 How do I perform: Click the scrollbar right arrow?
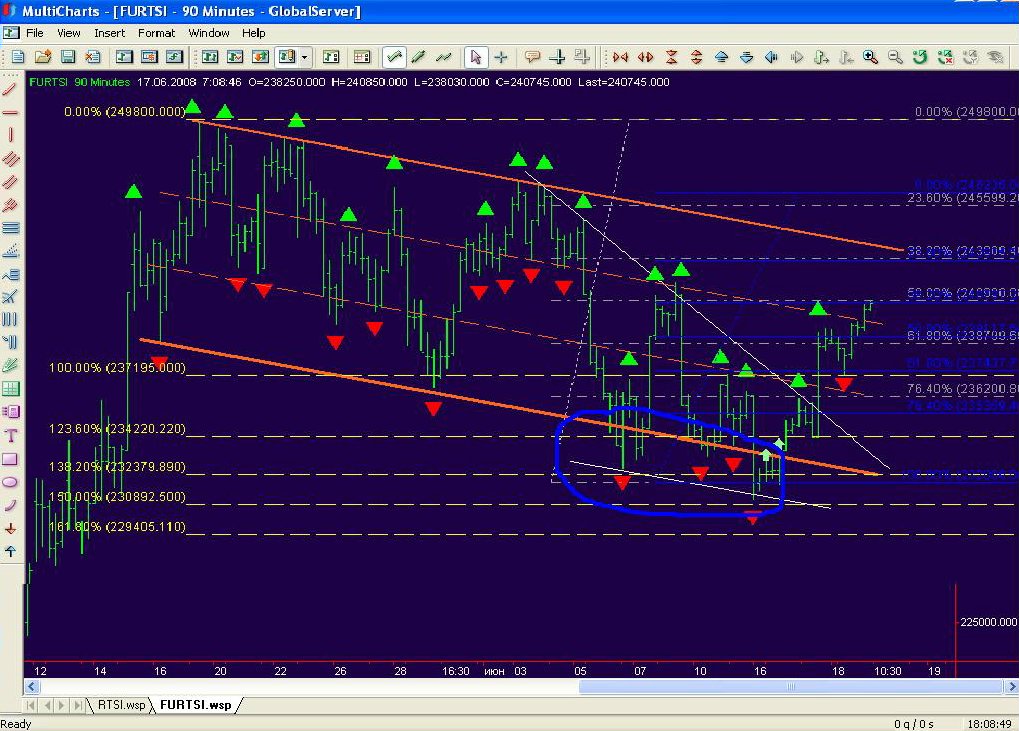click(x=1011, y=687)
